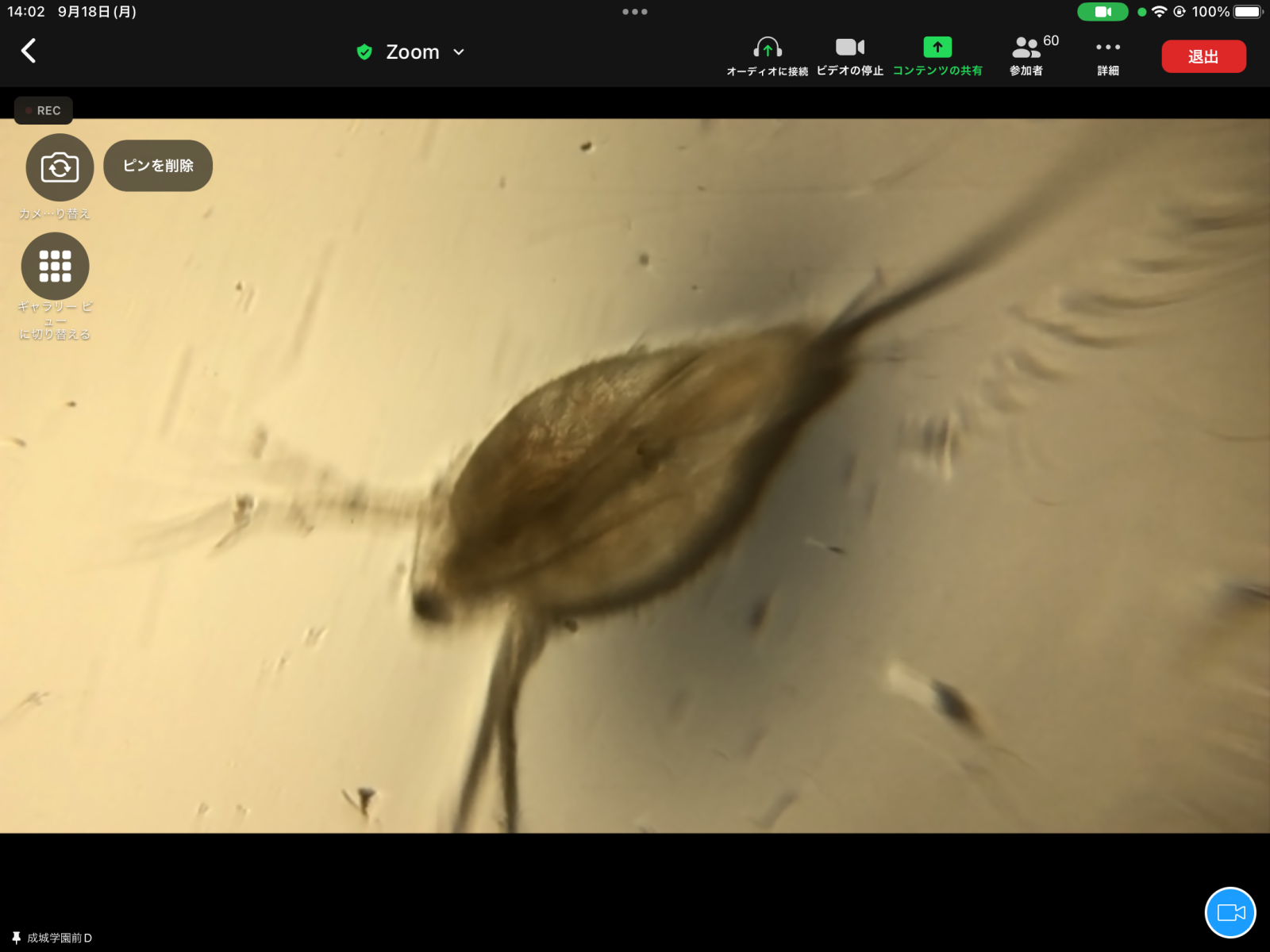Tap the blue floating camera button
The width and height of the screenshot is (1270, 952).
(x=1230, y=912)
